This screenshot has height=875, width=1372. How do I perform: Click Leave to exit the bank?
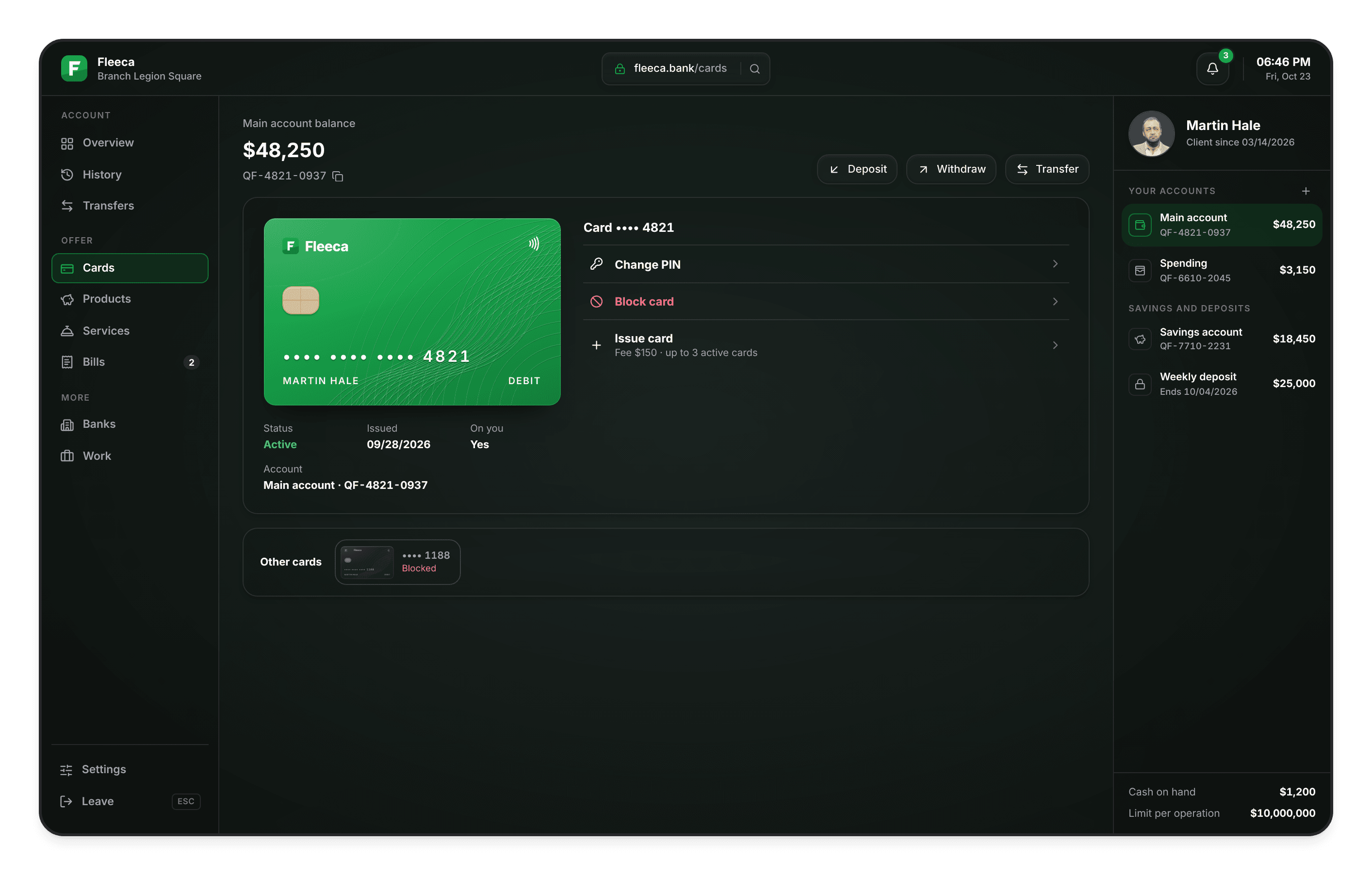click(130, 801)
